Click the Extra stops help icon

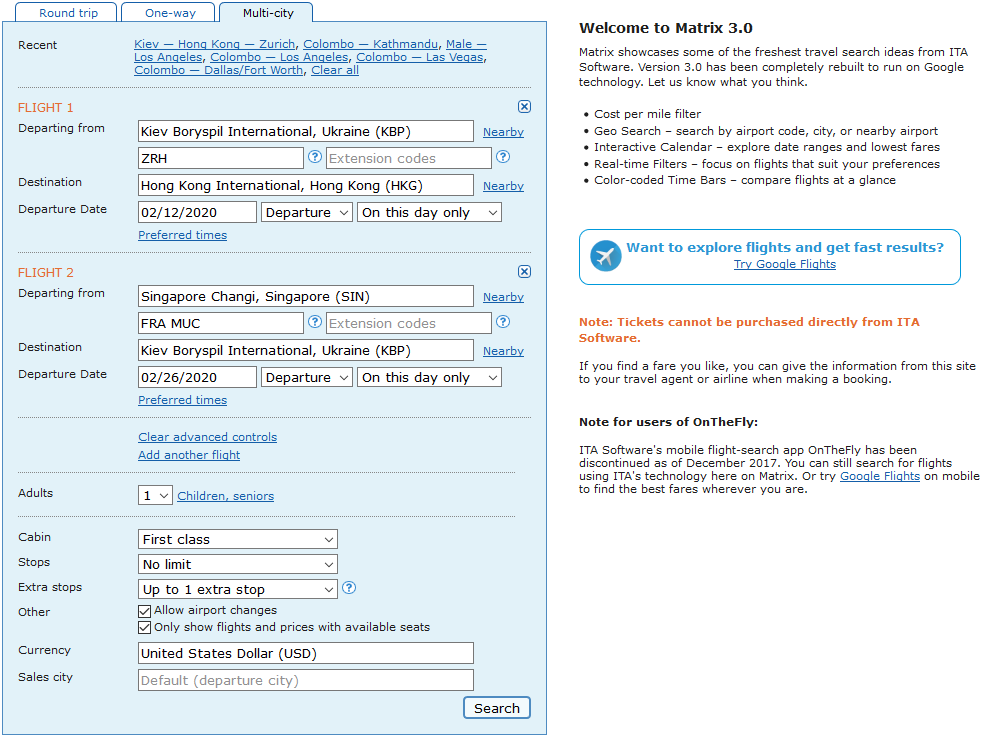tap(349, 588)
